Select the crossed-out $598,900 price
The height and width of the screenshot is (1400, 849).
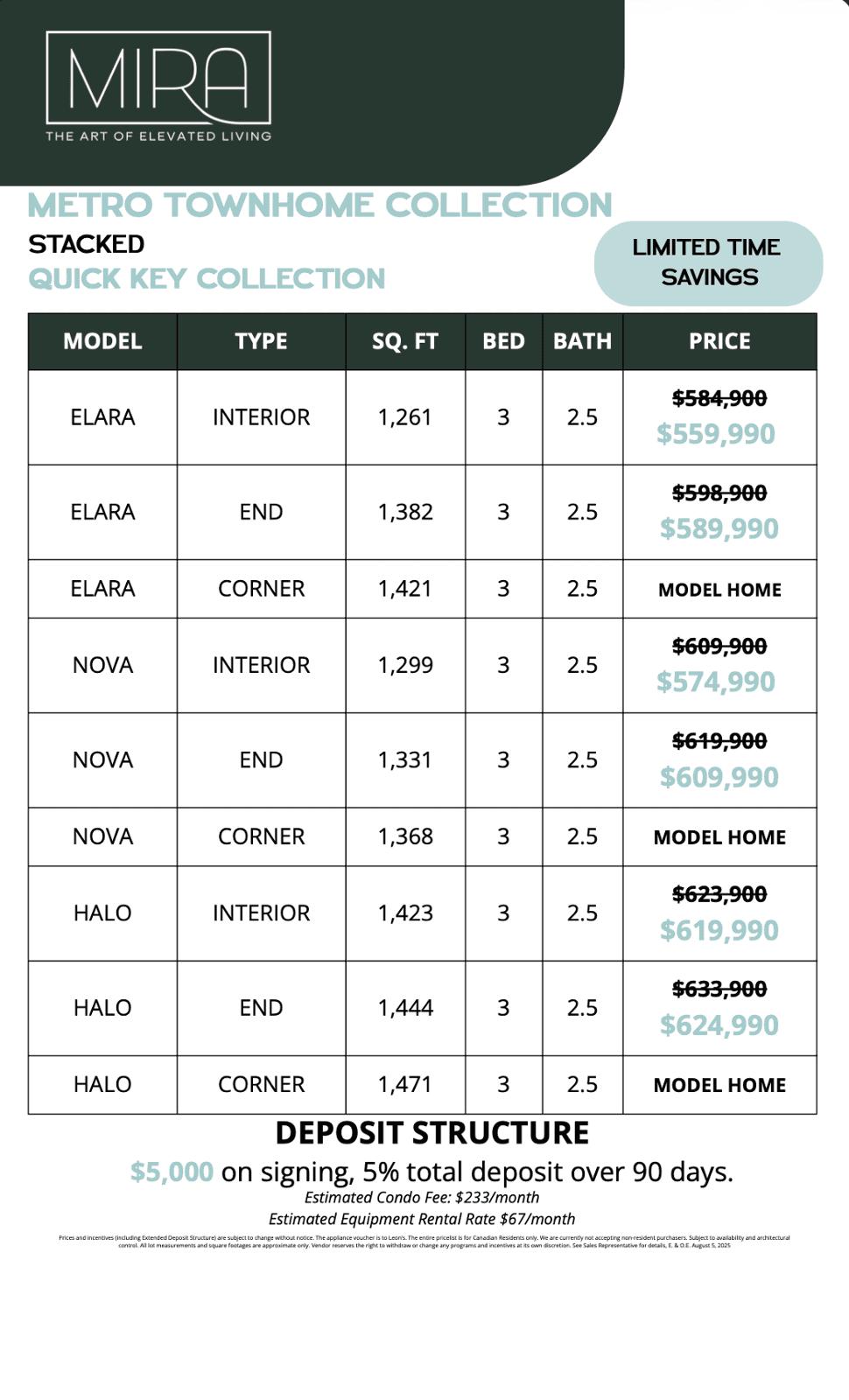click(719, 493)
